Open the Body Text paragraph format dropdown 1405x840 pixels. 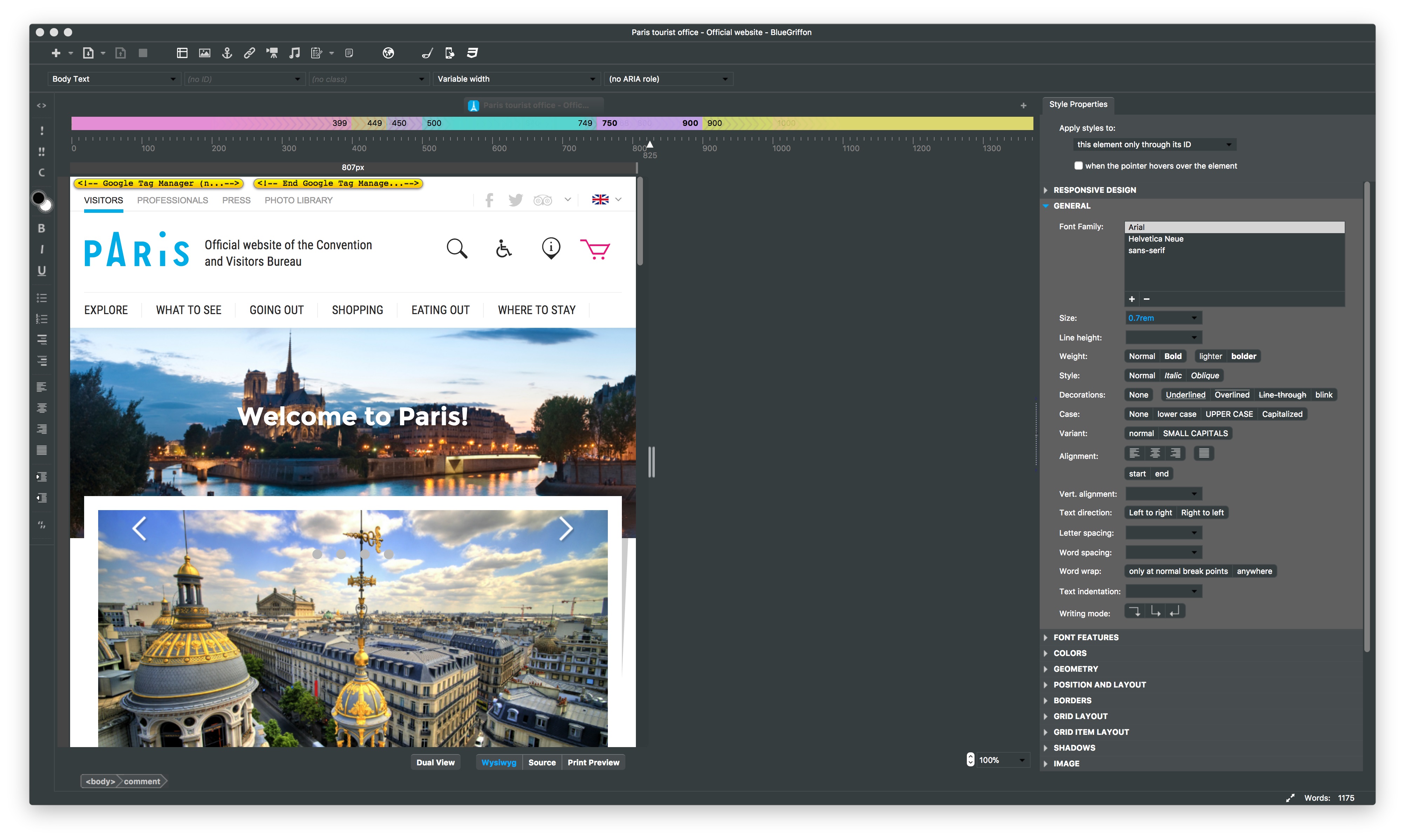[x=113, y=79]
